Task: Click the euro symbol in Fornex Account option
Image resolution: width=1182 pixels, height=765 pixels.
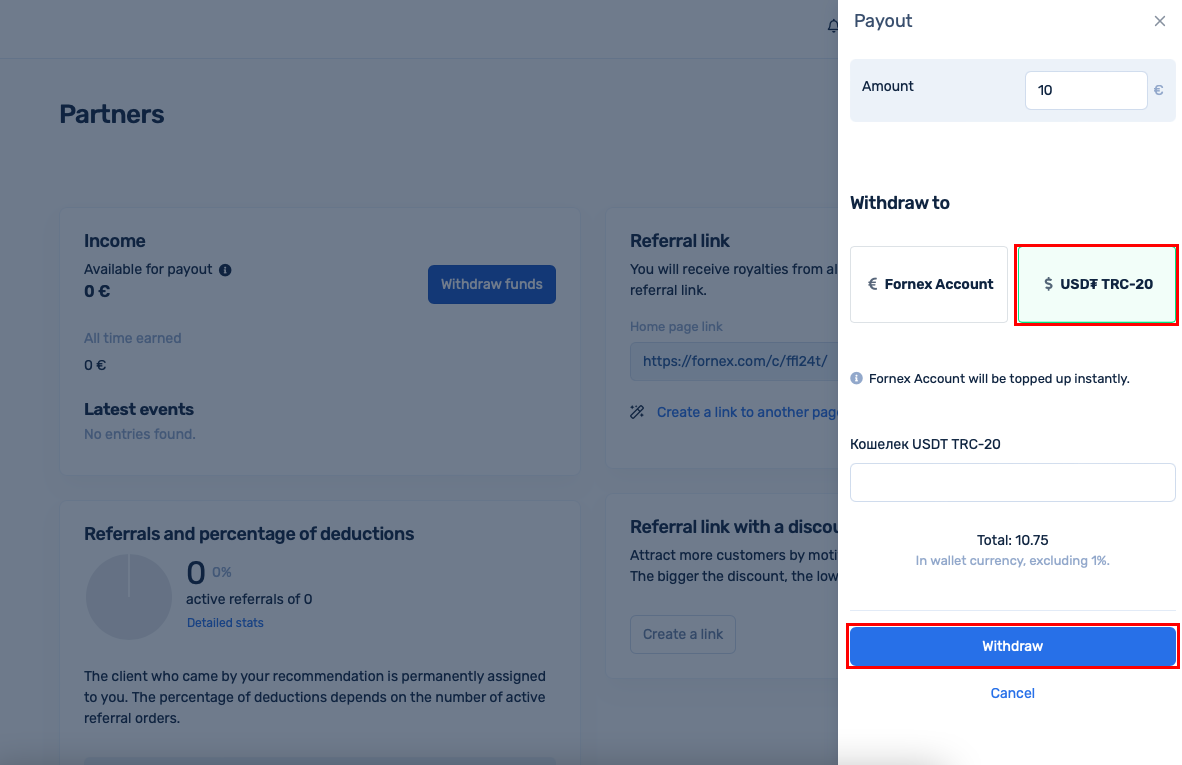Action: (872, 284)
